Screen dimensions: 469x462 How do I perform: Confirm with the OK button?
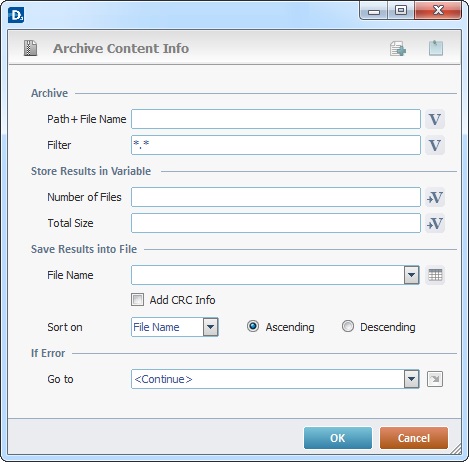click(x=338, y=438)
